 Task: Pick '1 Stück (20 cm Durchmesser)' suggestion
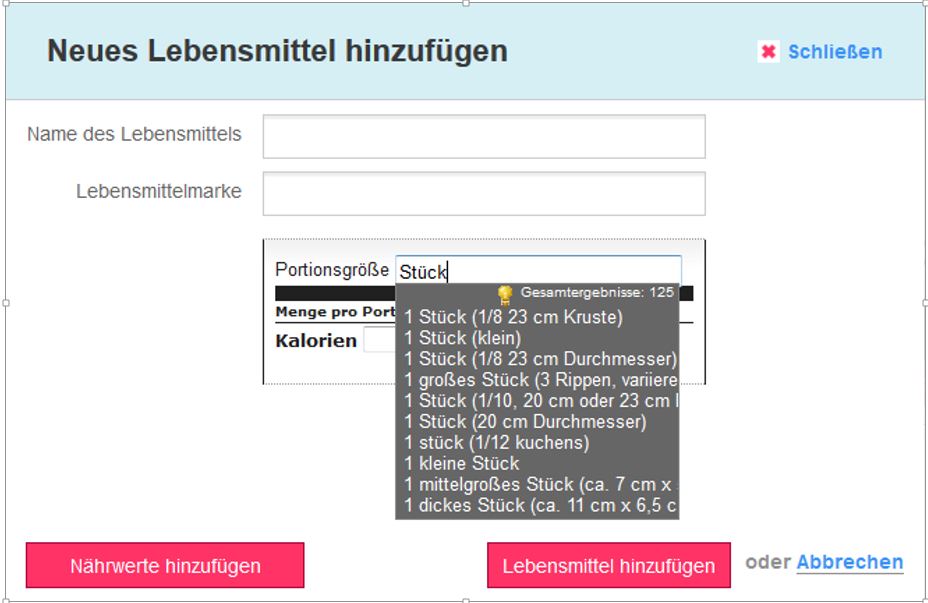(525, 421)
